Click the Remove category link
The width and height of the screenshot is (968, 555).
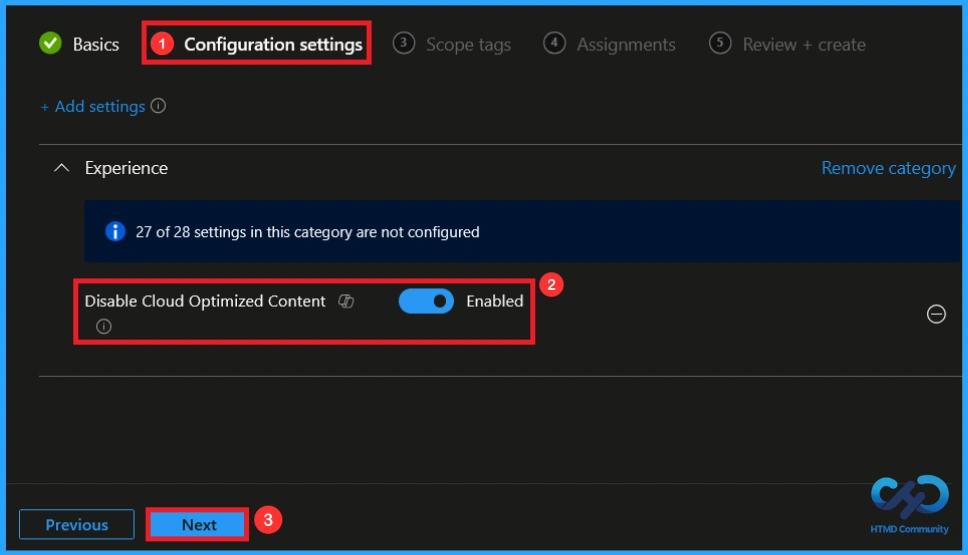click(888, 168)
